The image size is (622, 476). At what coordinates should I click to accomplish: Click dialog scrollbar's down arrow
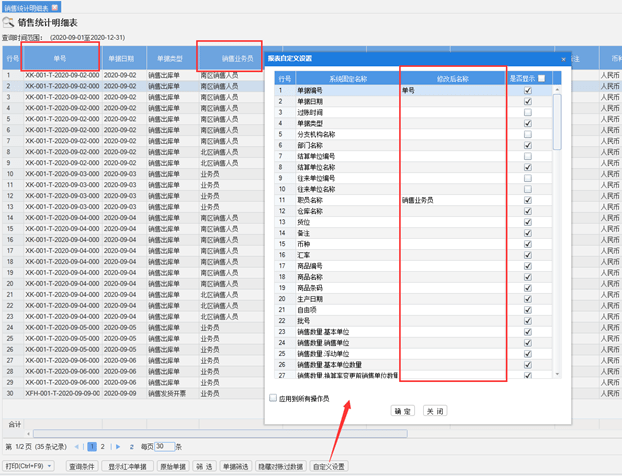pos(557,374)
